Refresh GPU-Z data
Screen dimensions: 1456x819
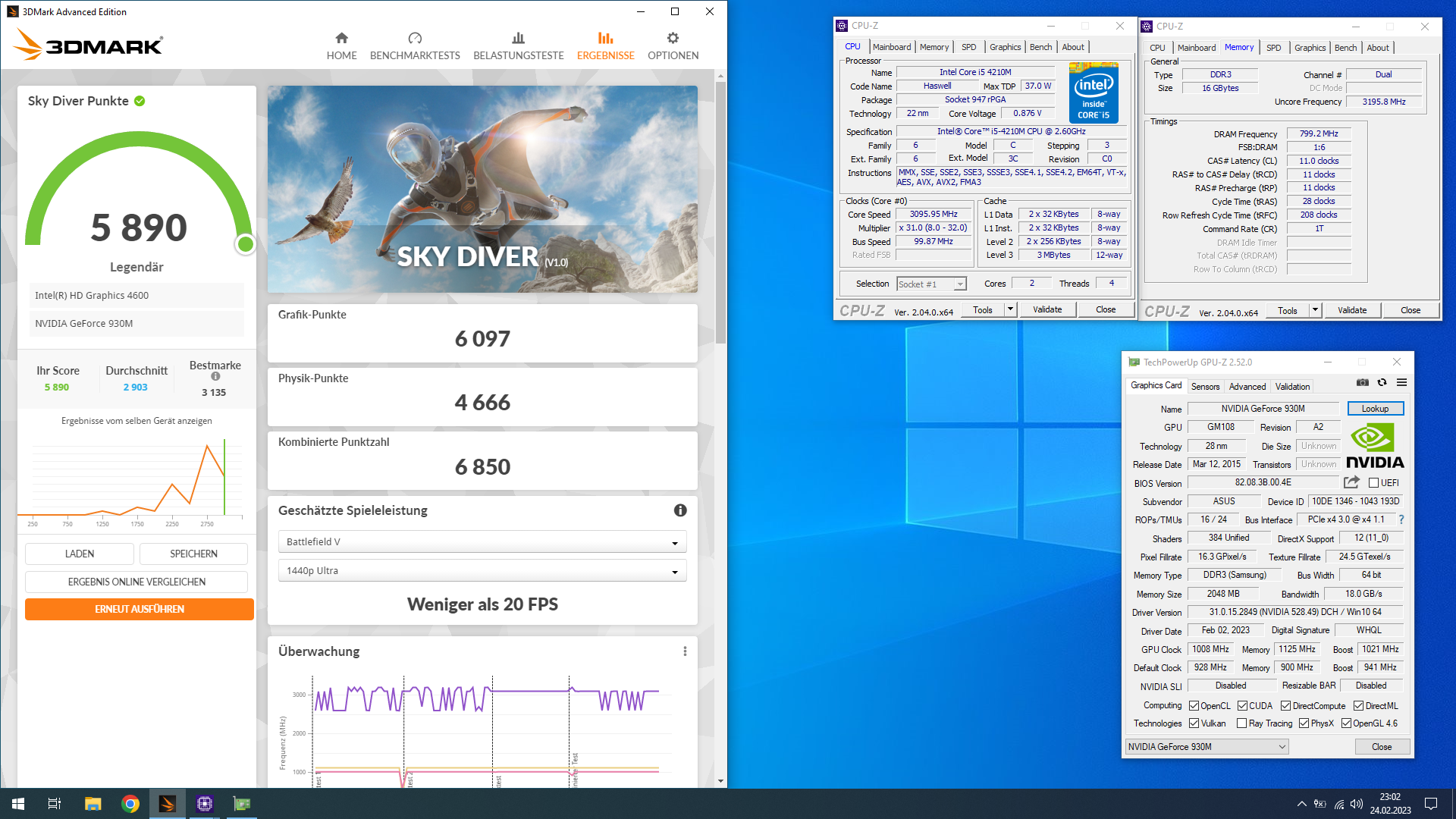(x=1382, y=383)
